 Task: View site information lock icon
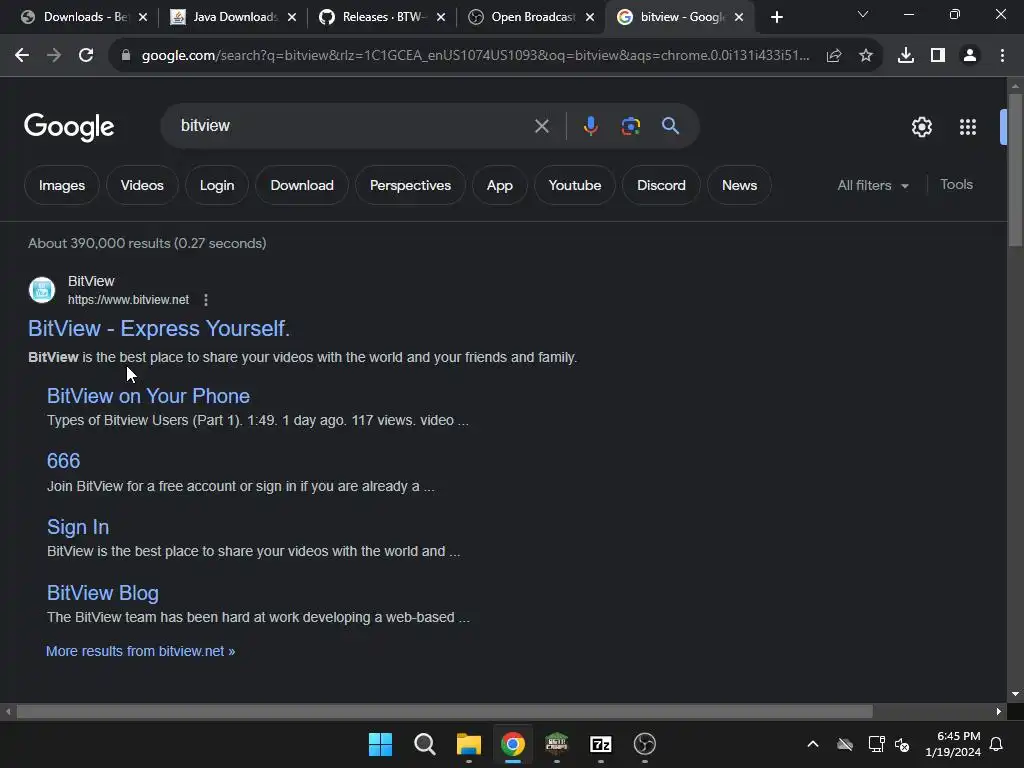(125, 56)
